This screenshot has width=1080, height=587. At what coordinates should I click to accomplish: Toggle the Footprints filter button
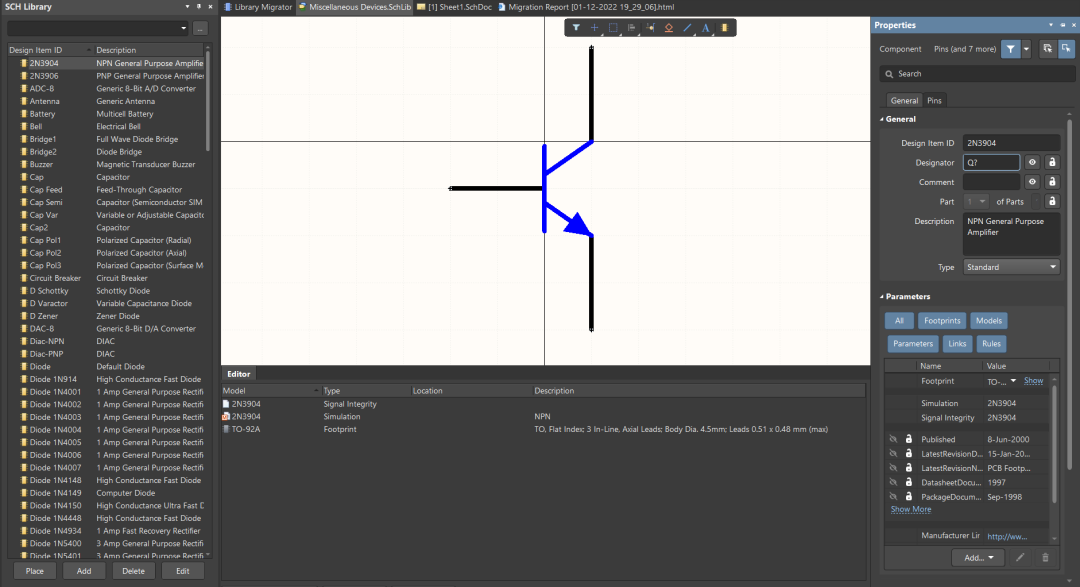coord(942,320)
